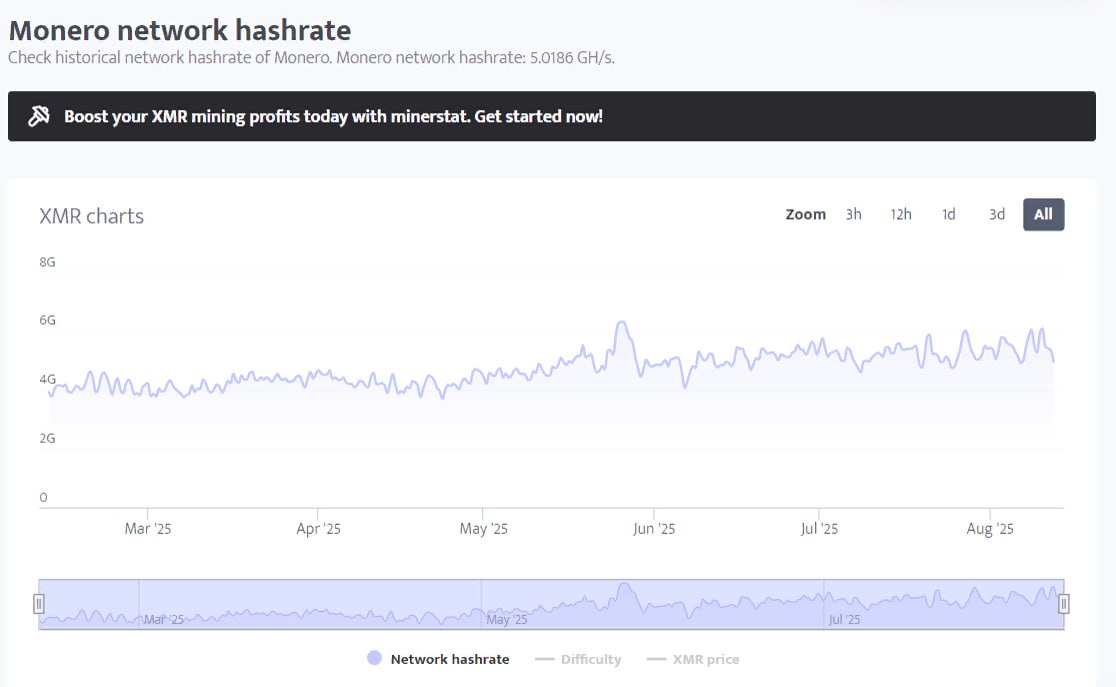
Task: Open the minerstat XMR mining profits banner
Action: point(552,116)
